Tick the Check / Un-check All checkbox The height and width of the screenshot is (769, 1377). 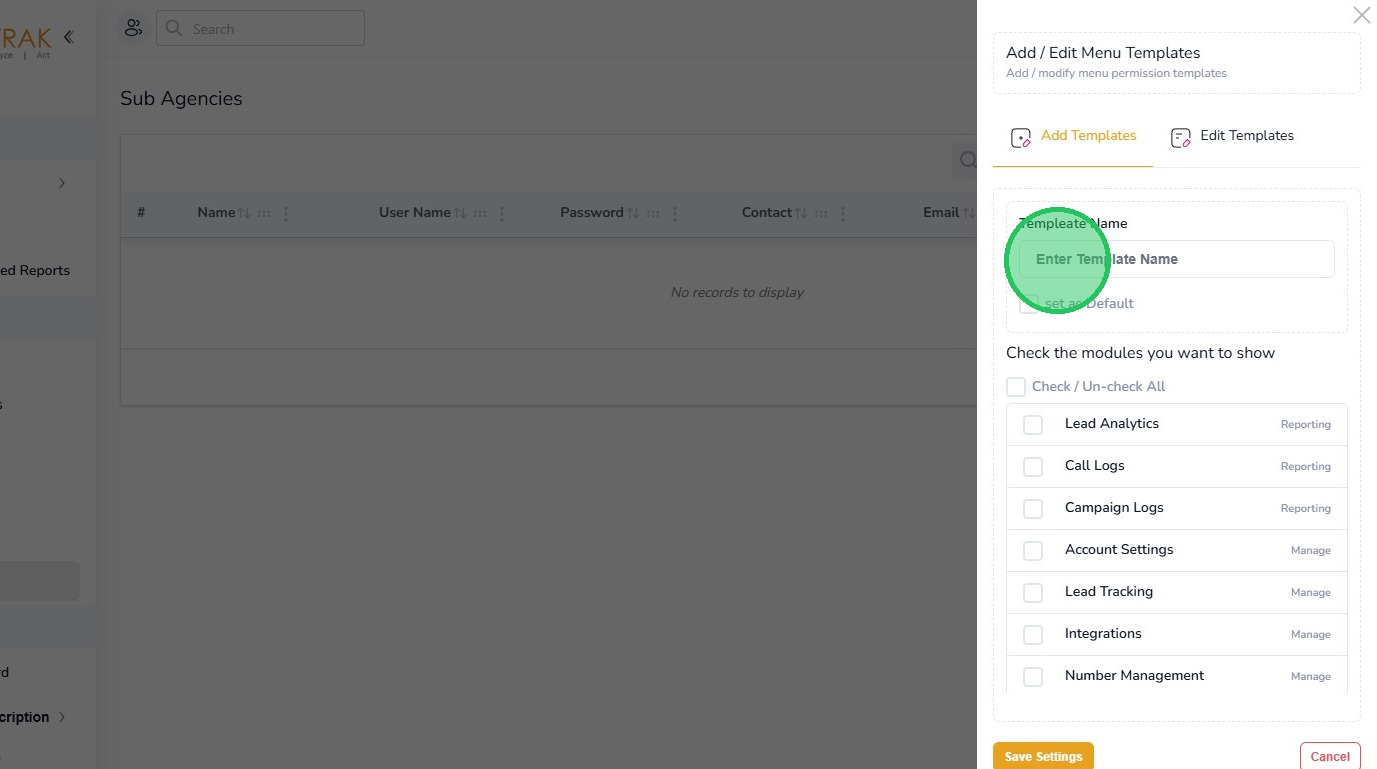[x=1016, y=386]
